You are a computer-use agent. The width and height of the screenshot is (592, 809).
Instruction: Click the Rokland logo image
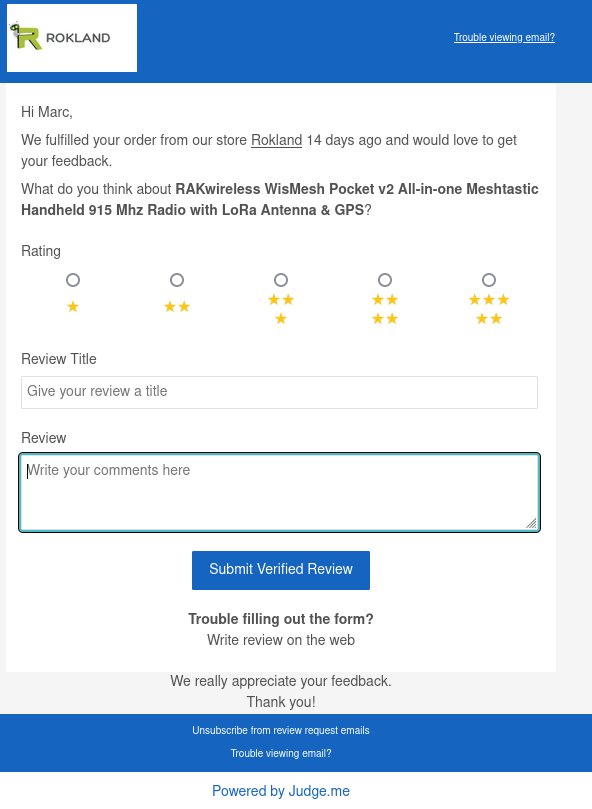pos(72,38)
